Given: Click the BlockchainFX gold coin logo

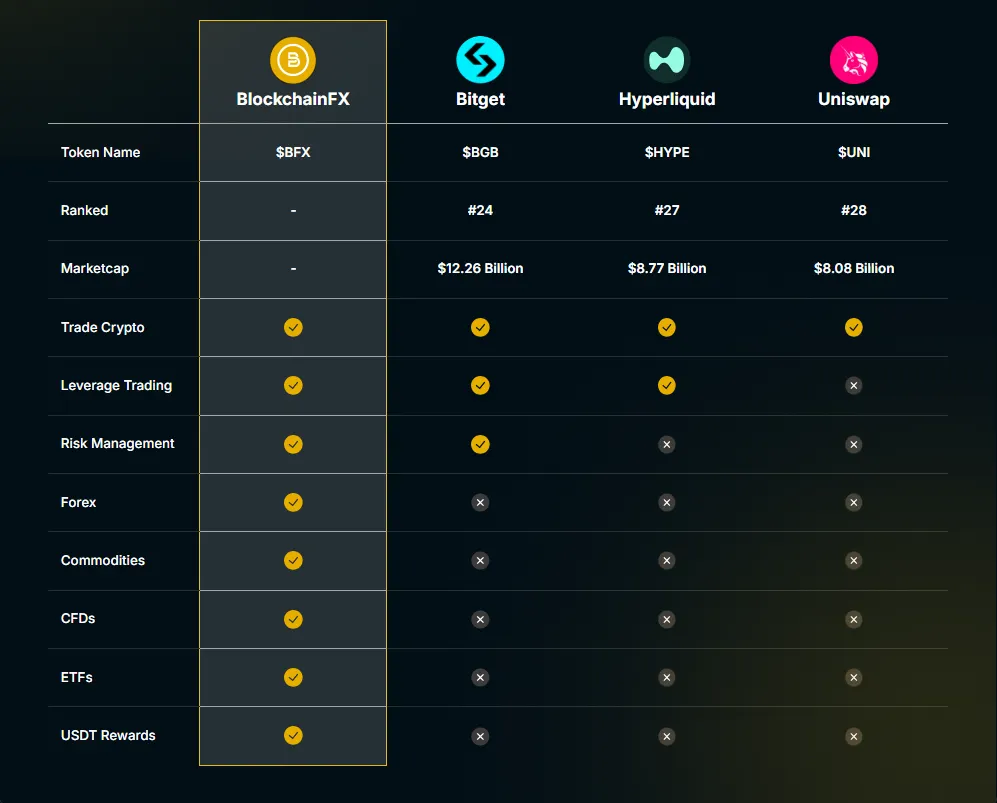Looking at the screenshot, I should click(x=293, y=60).
